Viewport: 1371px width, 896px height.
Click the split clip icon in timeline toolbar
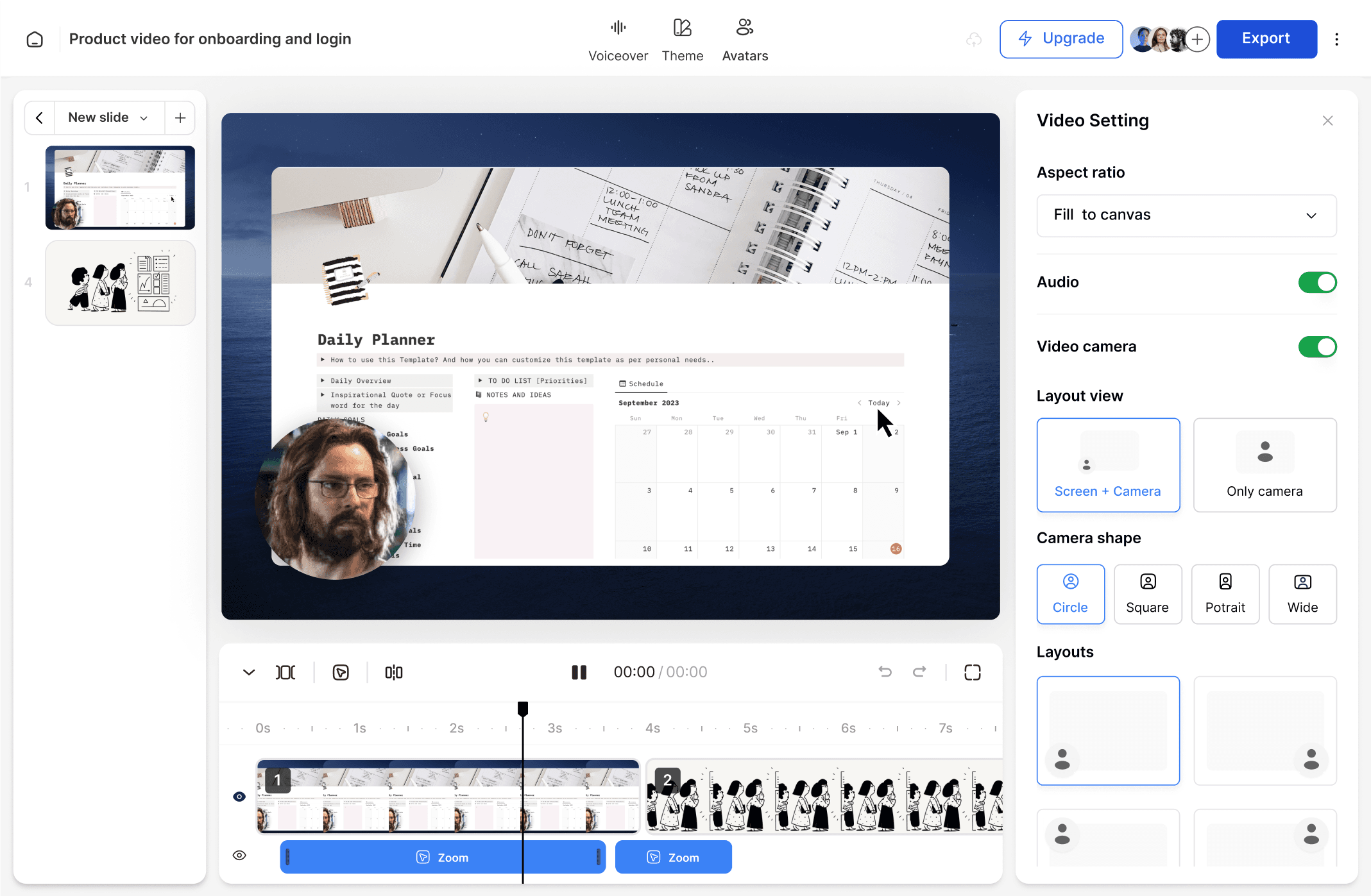(393, 672)
